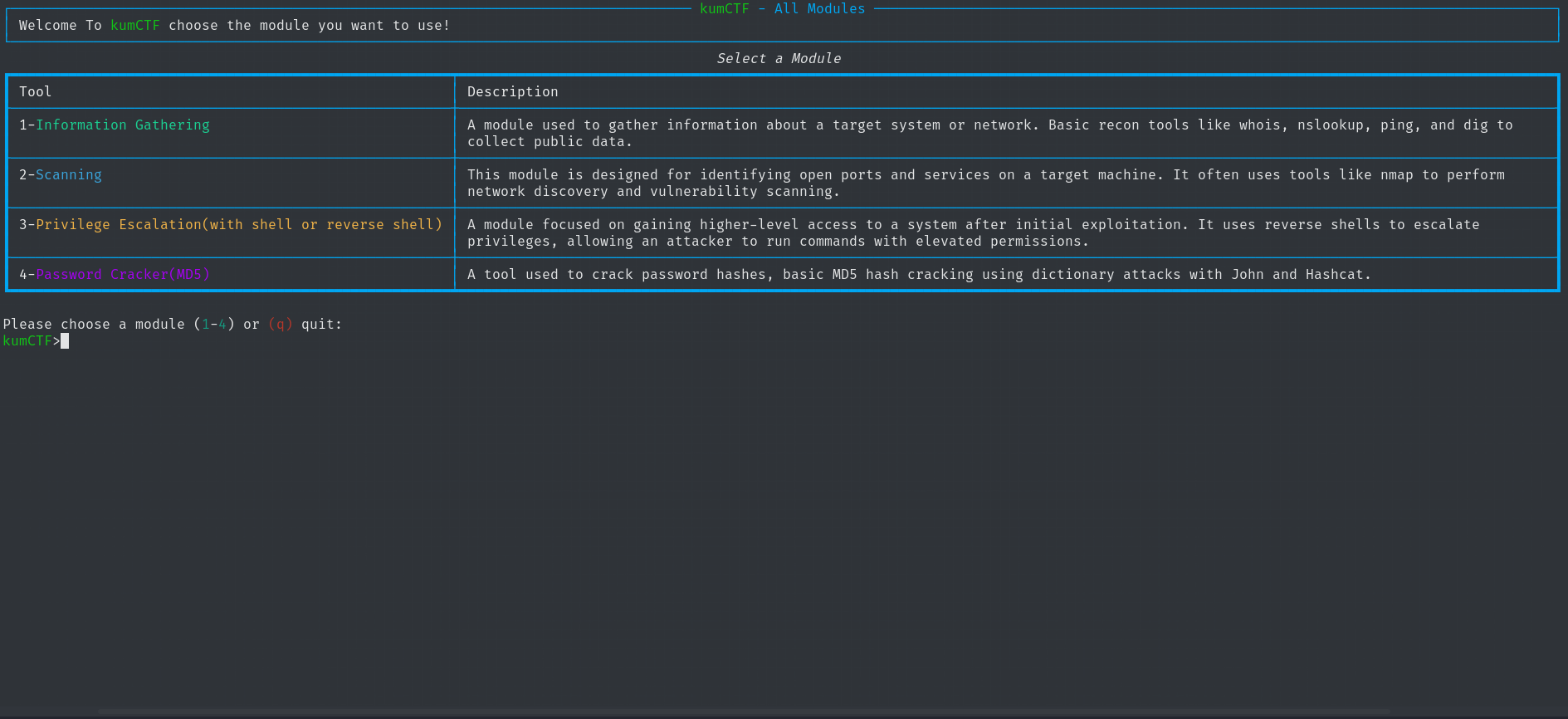Viewport: 1568px width, 719px height.
Task: Click the Privilege Escalation description text
Action: coord(973,233)
